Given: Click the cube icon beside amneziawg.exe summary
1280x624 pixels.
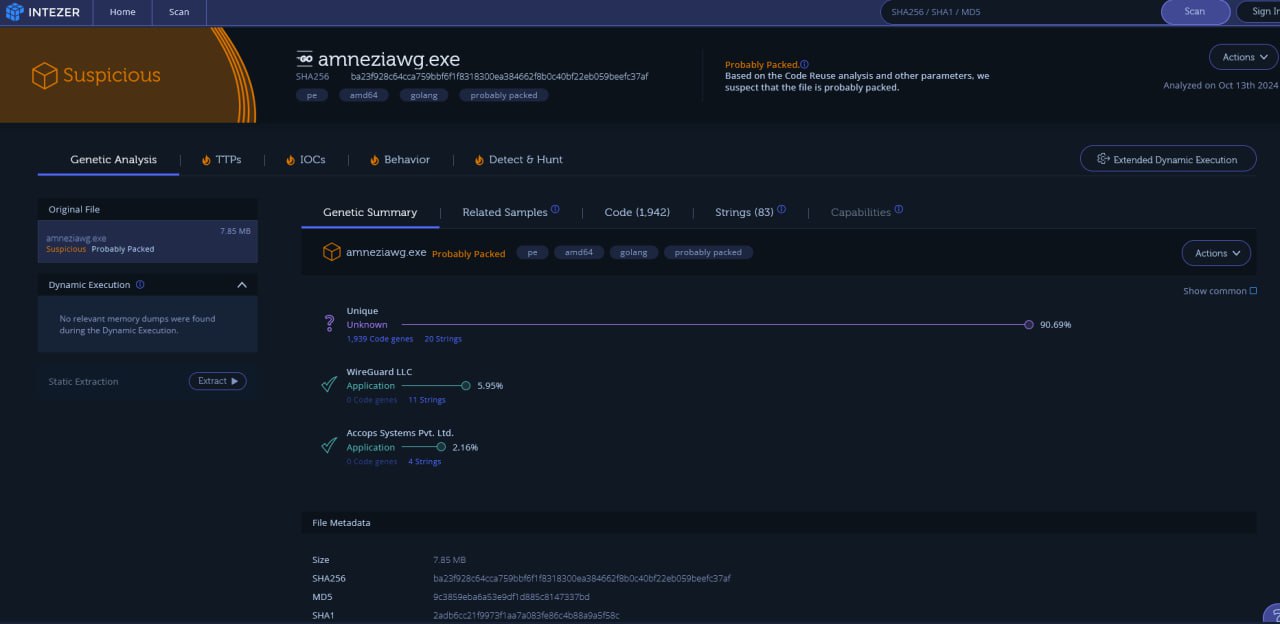Looking at the screenshot, I should coord(331,253).
